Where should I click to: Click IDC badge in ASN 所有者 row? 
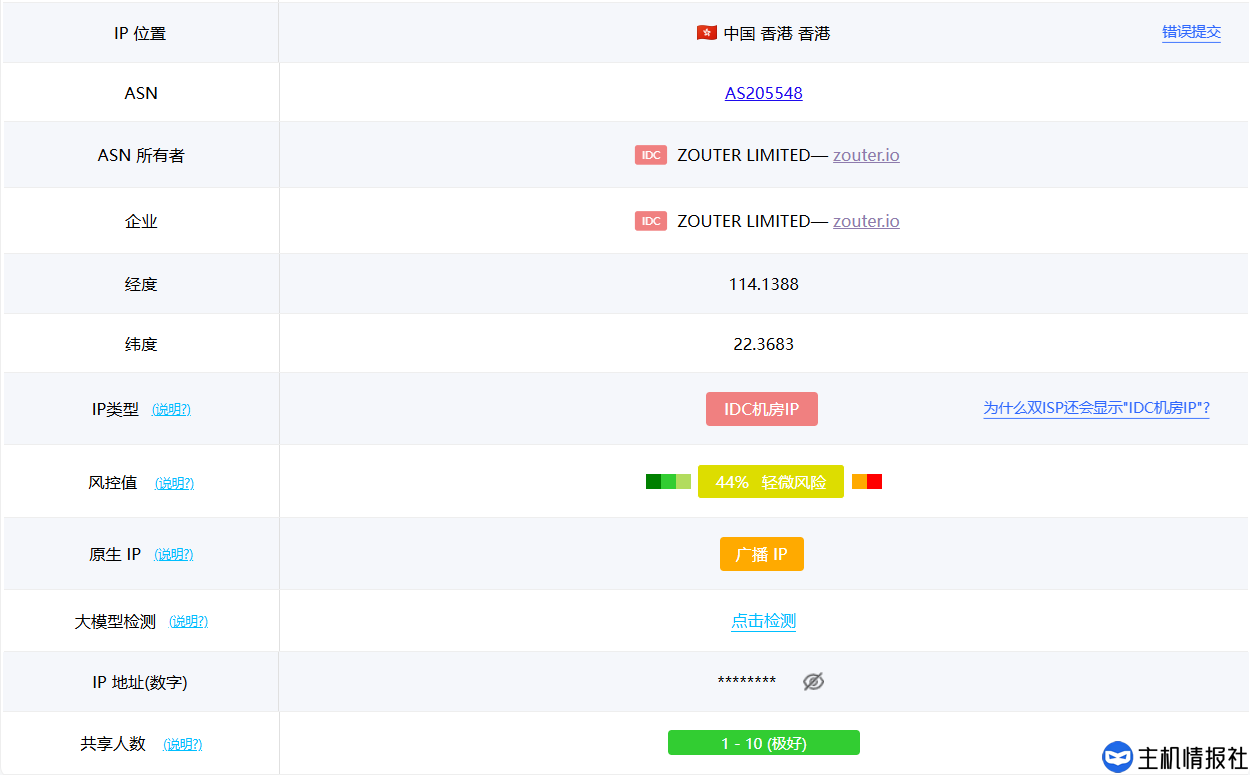pos(650,155)
